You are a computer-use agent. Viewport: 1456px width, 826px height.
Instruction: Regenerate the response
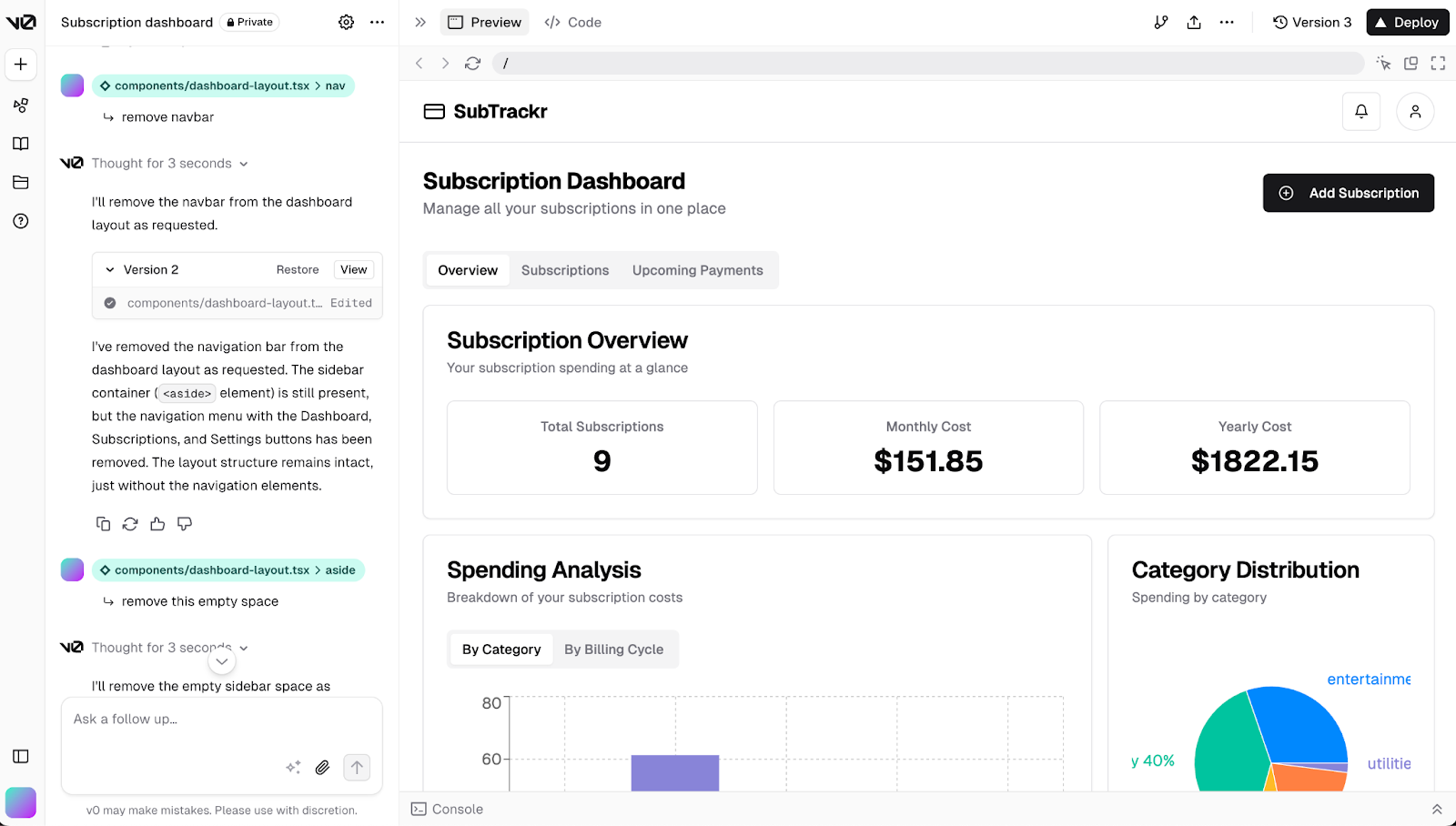[130, 524]
